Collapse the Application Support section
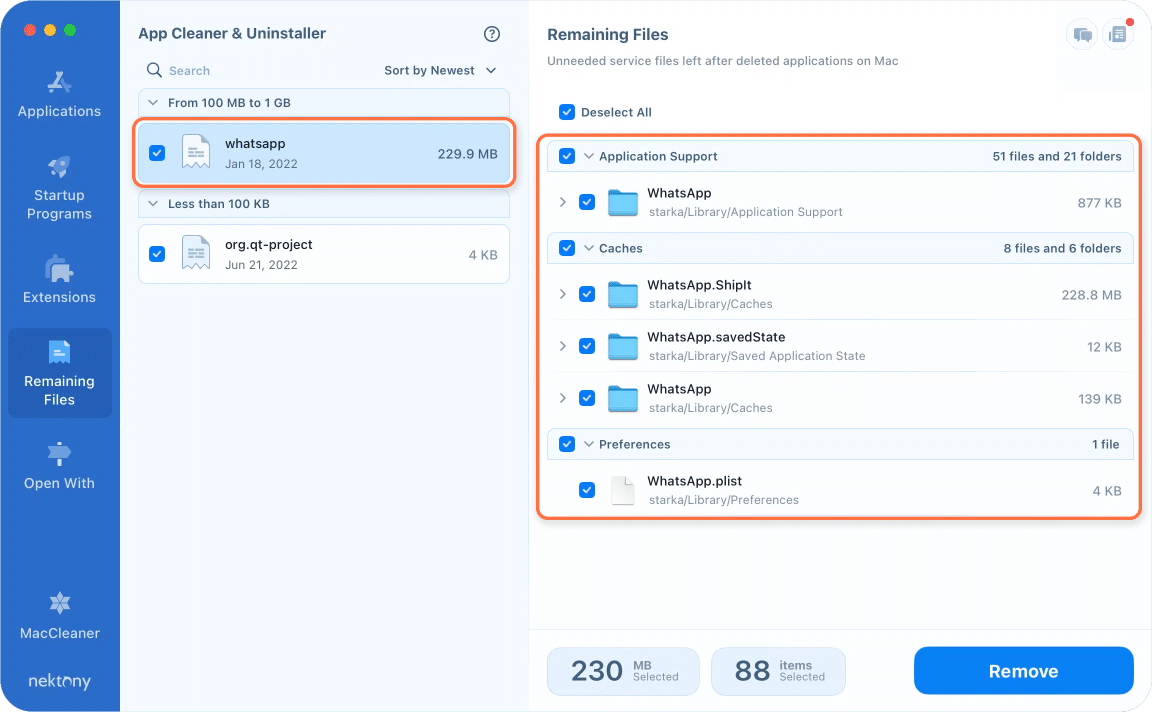 tap(588, 156)
